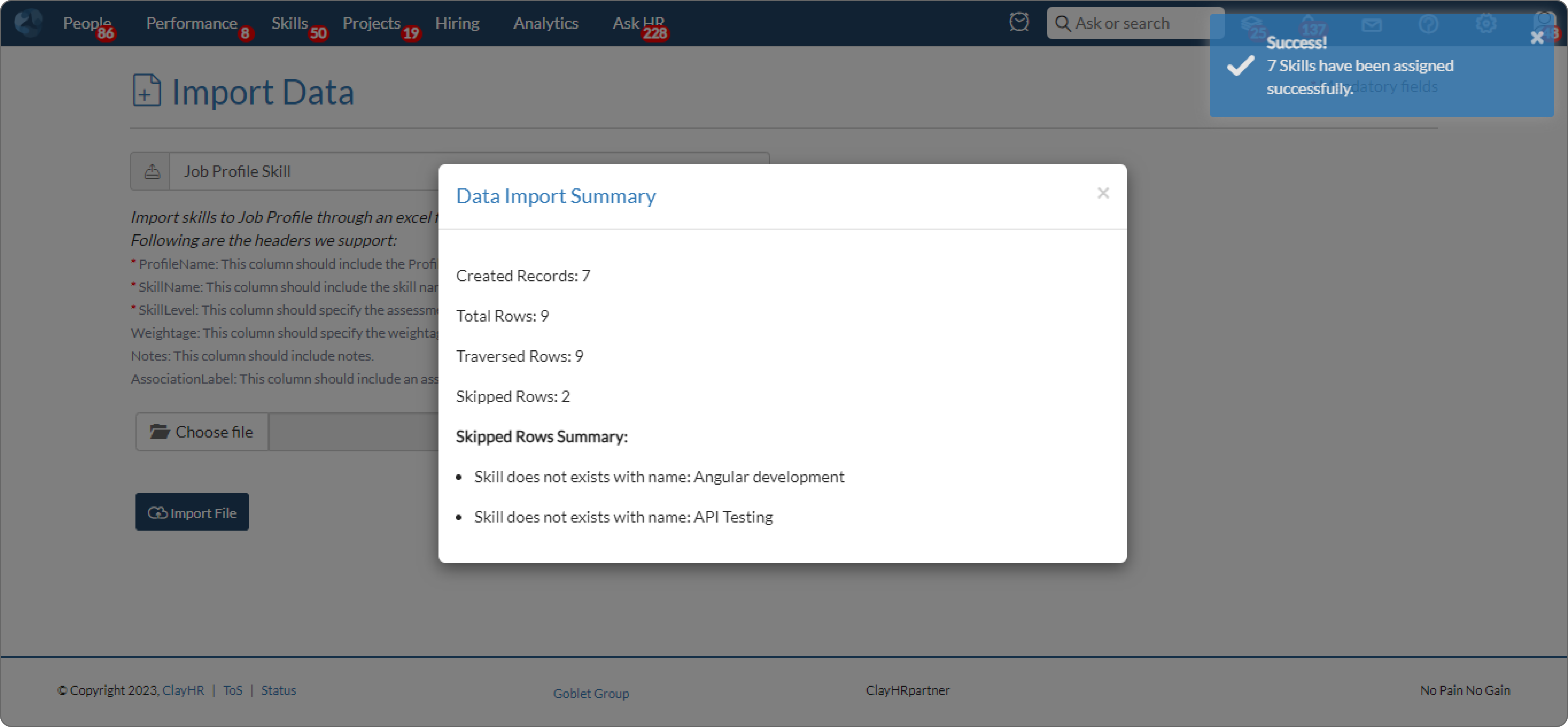Click the Data Import Summary title

pos(556,196)
